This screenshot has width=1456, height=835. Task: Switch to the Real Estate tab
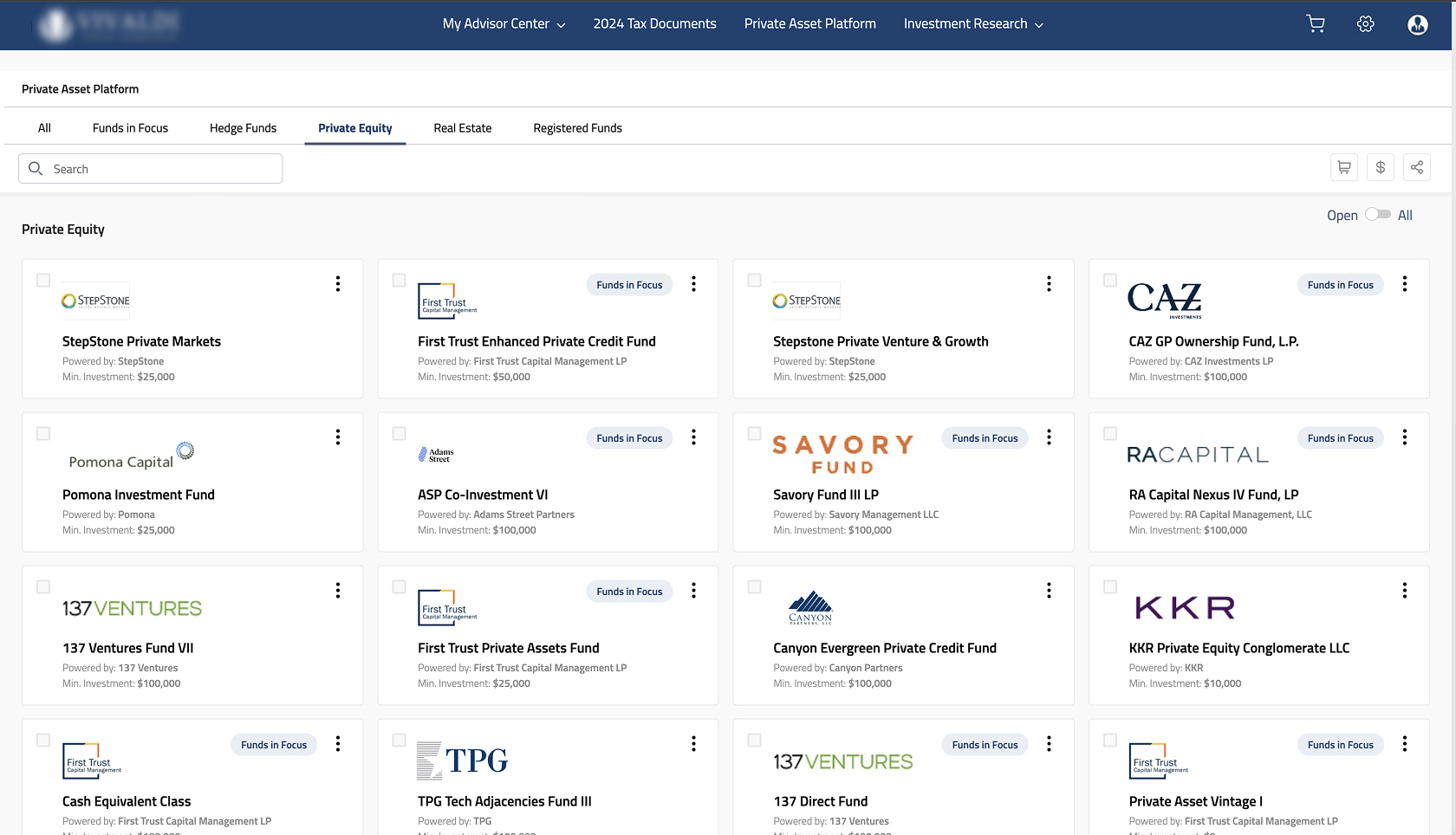(x=463, y=128)
